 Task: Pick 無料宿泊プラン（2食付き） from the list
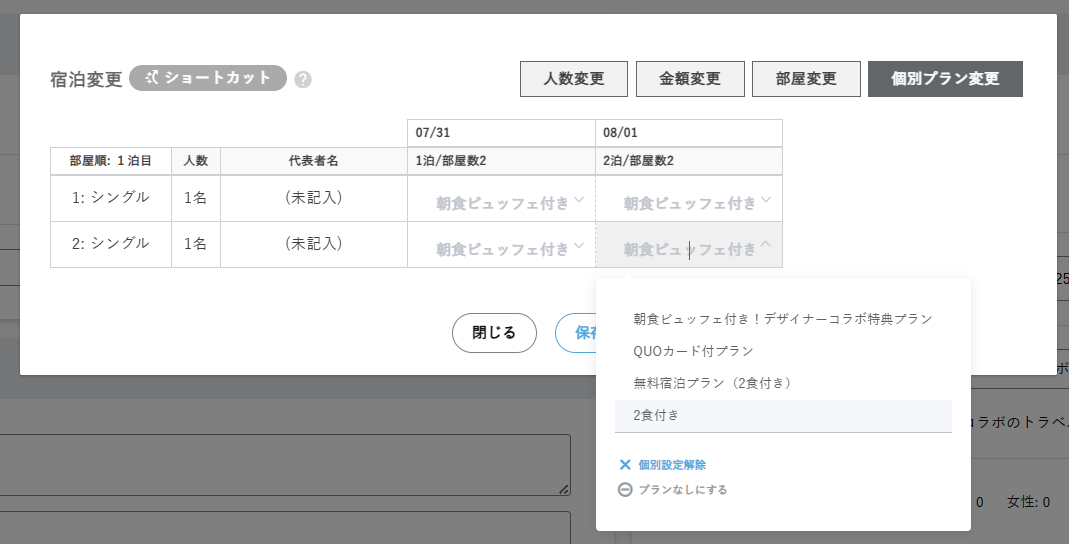coord(712,383)
